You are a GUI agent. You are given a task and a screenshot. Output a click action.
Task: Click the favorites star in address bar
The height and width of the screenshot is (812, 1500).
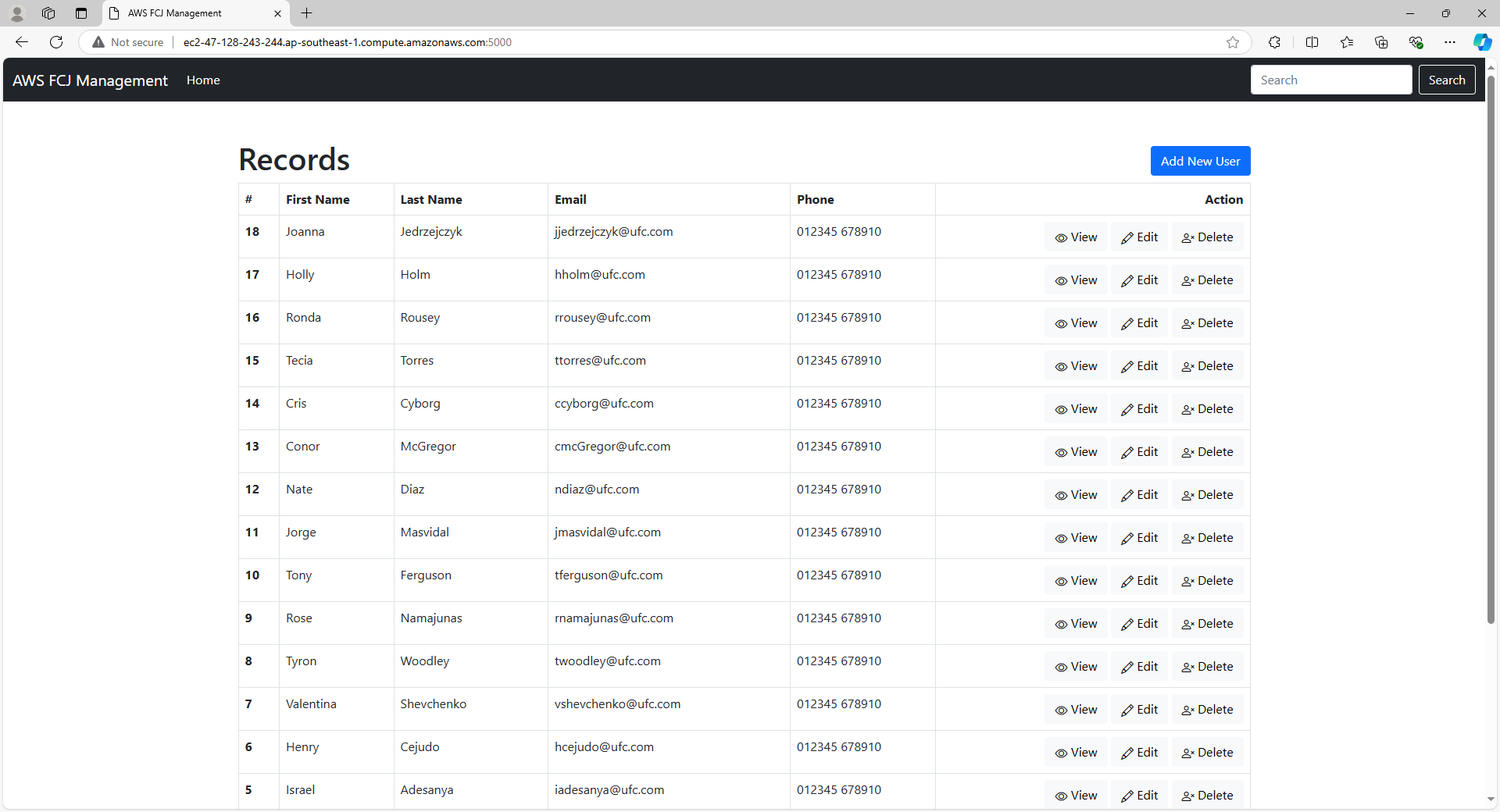(1233, 42)
